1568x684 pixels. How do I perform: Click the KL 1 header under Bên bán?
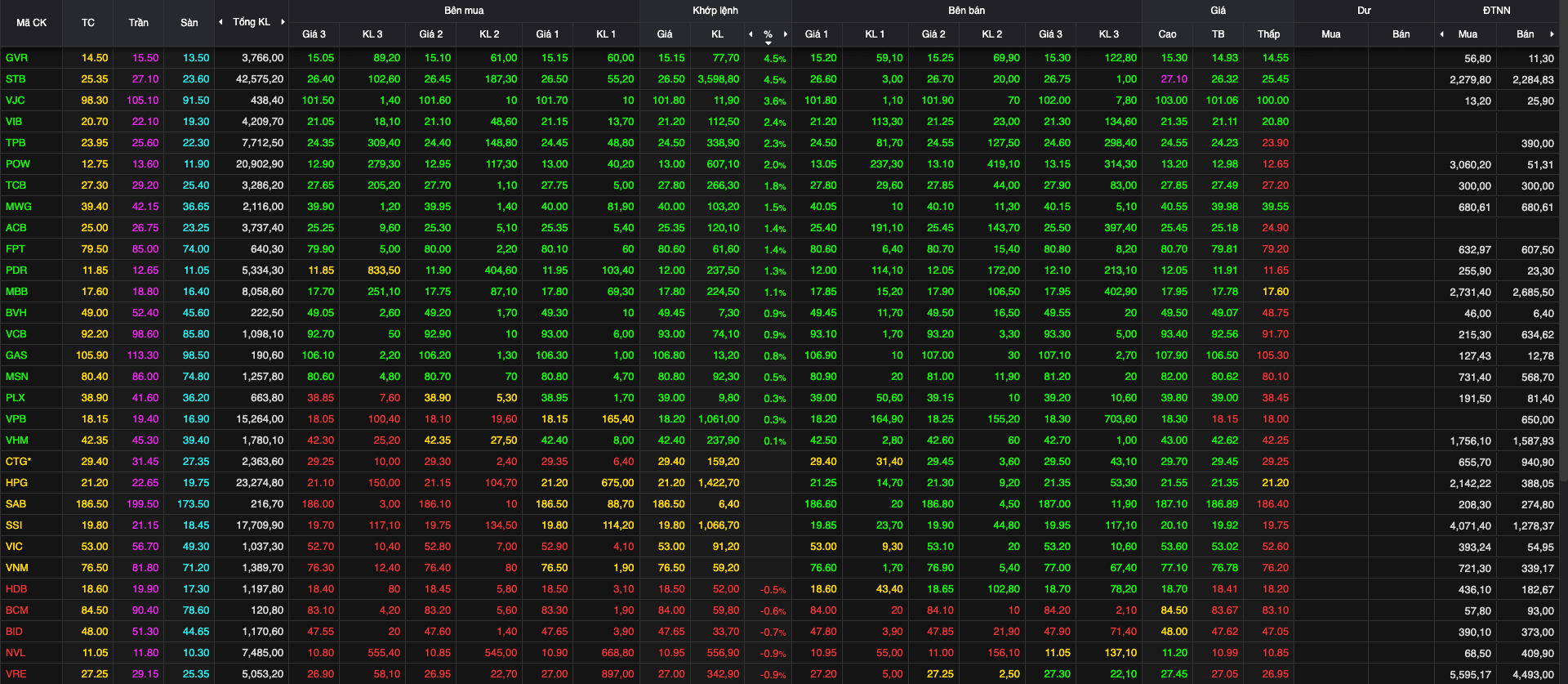tap(875, 34)
